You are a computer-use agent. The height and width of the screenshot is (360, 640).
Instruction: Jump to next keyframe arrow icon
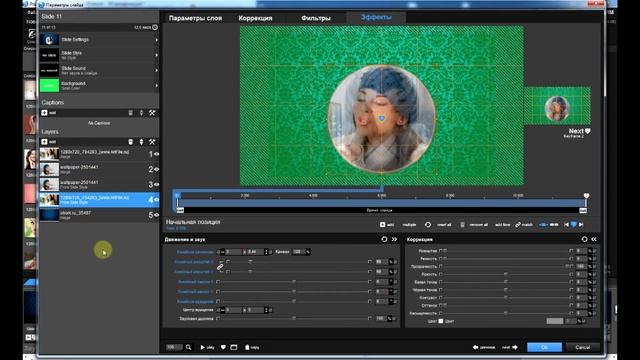(x=581, y=224)
